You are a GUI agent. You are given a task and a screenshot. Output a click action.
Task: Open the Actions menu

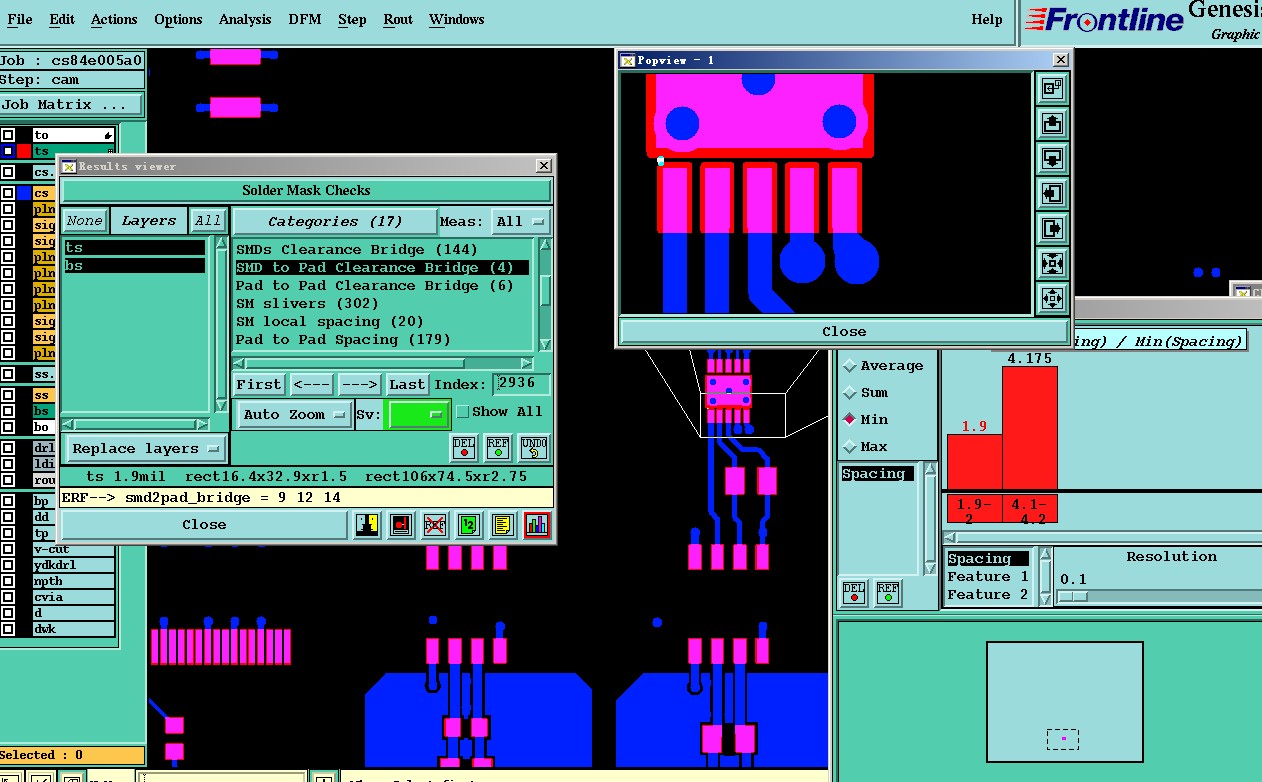[x=114, y=19]
